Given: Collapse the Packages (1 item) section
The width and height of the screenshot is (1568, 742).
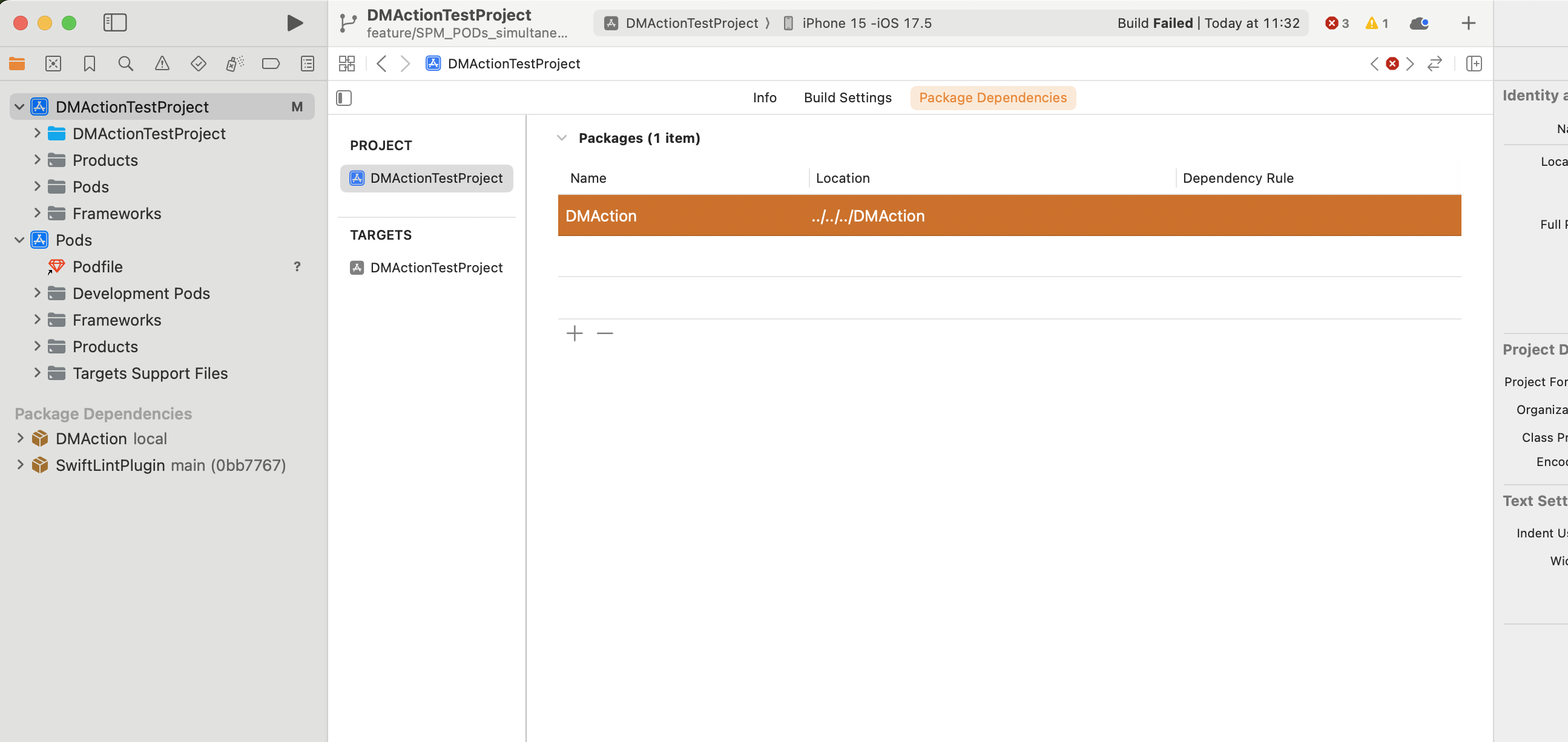Looking at the screenshot, I should click(x=562, y=138).
